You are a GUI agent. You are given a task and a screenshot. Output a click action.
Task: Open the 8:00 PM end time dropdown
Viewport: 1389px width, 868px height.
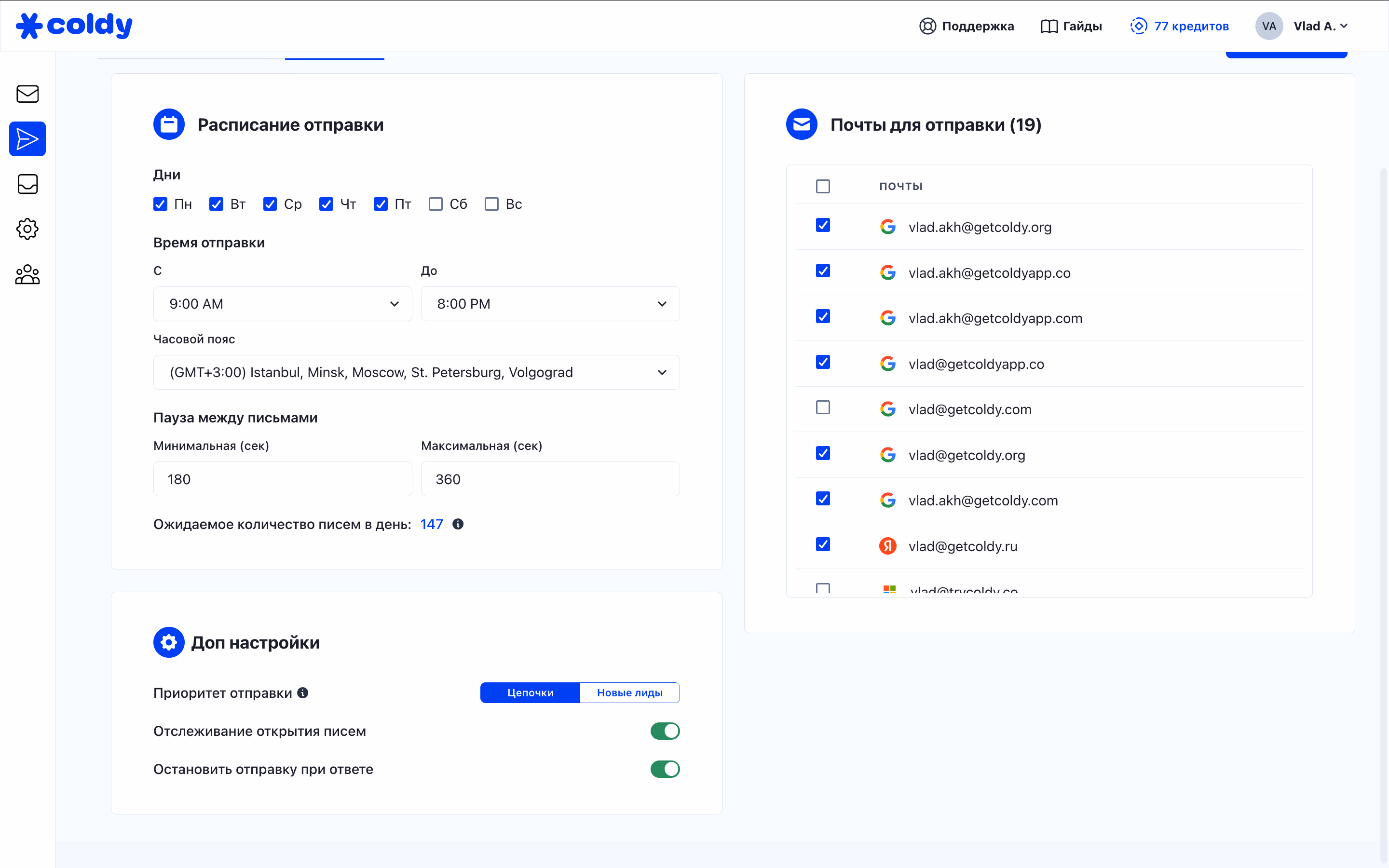550,304
